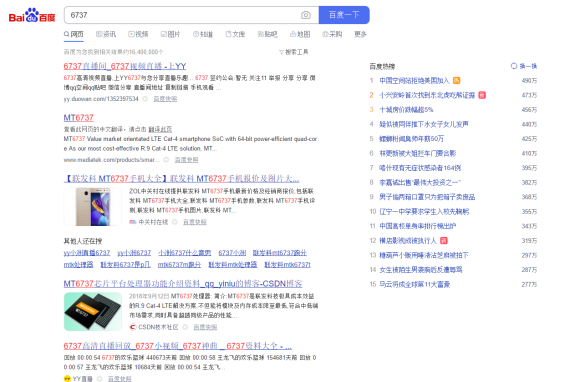Open MT6737芯片平台 CSDN博客 result title
The image size is (580, 382).
click(x=183, y=284)
